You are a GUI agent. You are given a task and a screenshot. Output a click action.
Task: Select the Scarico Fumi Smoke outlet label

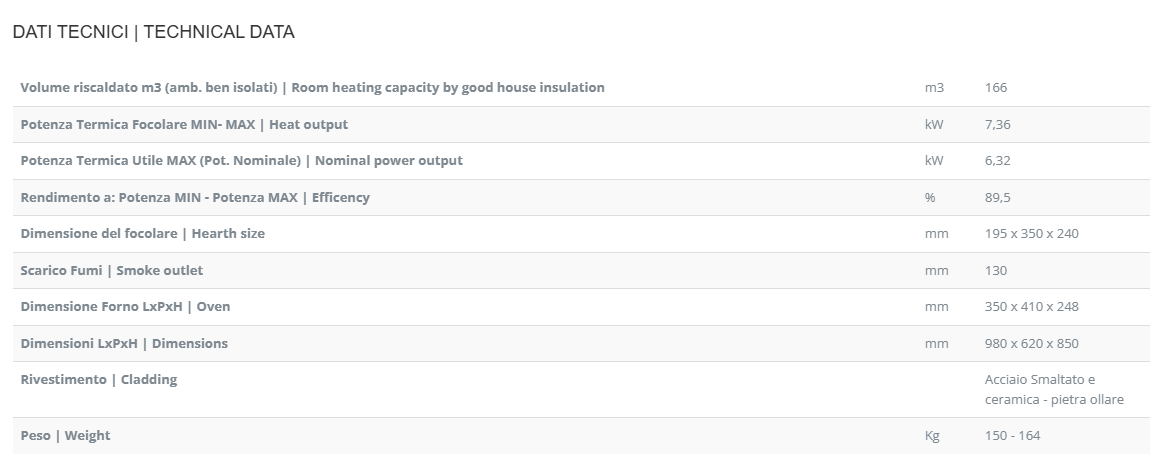coord(111,271)
